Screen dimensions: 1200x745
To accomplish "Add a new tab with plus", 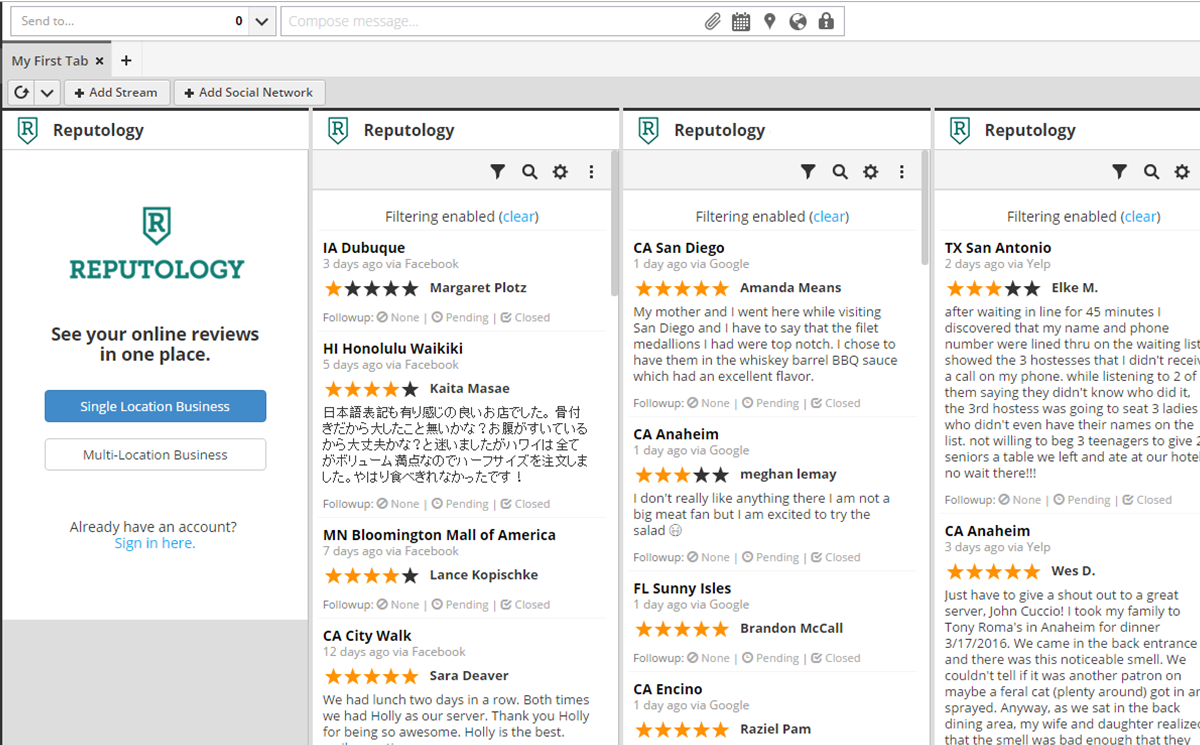I will click(126, 61).
